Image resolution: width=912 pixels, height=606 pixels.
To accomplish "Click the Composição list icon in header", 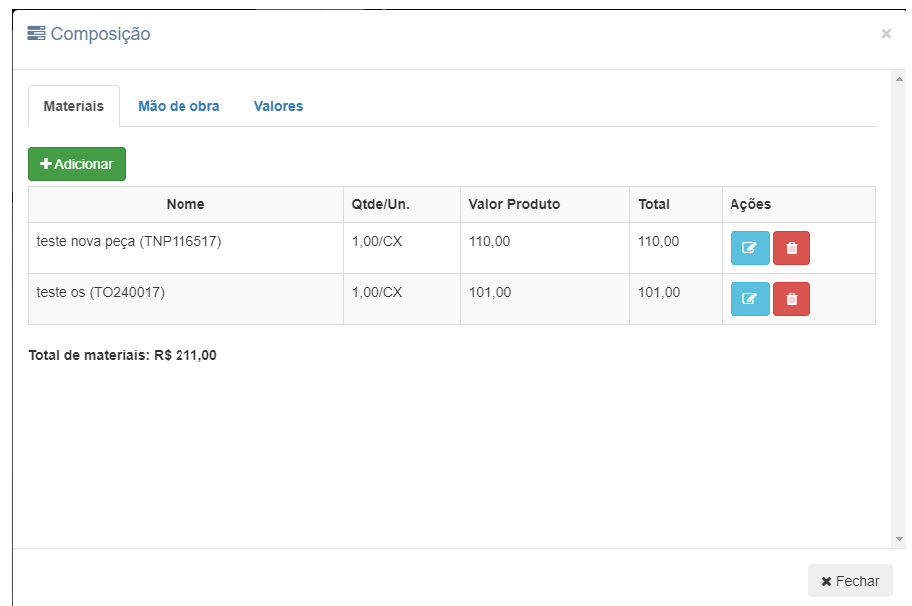I will pyautogui.click(x=37, y=34).
